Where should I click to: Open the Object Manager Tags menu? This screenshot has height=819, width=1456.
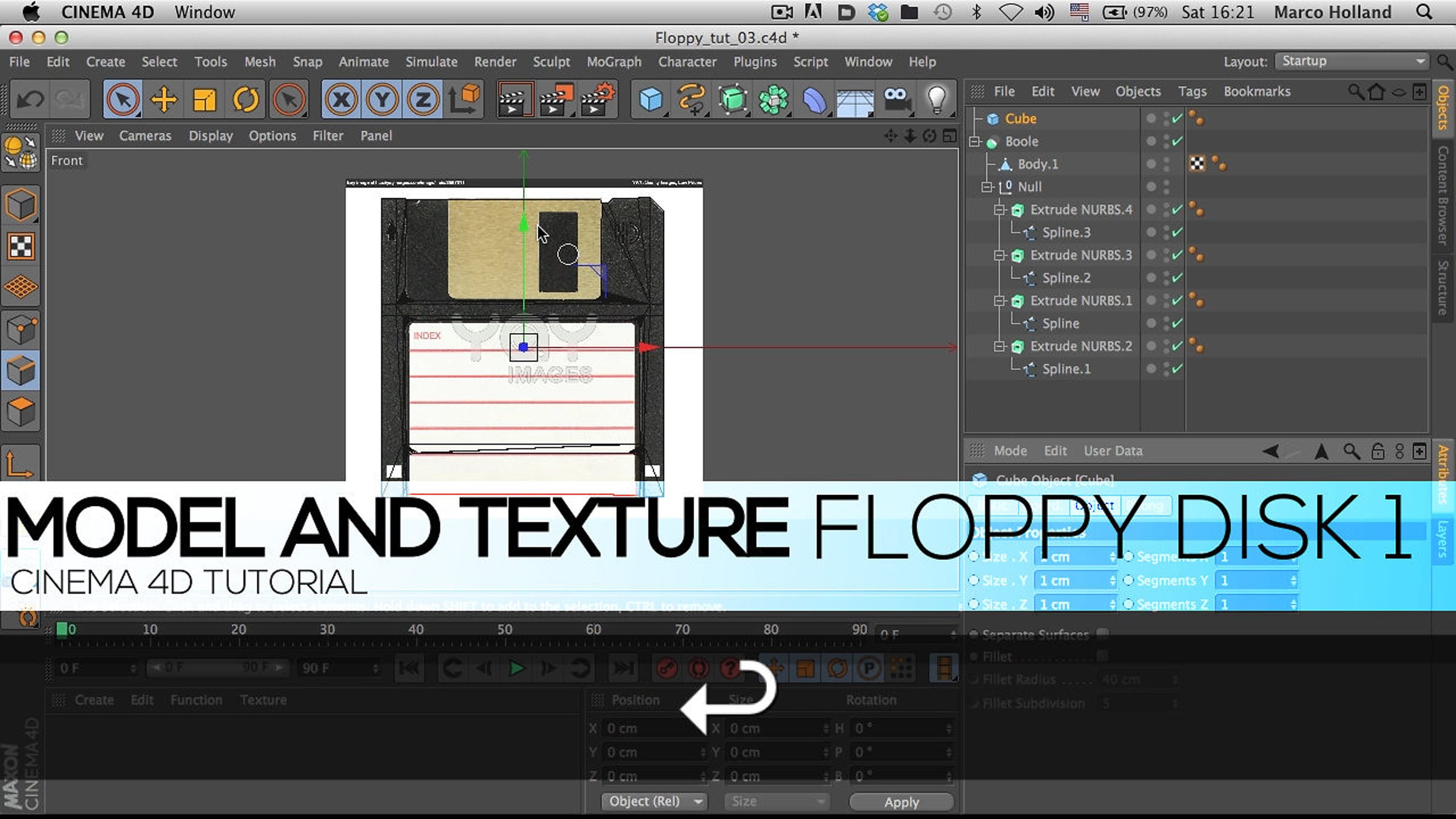point(1192,92)
